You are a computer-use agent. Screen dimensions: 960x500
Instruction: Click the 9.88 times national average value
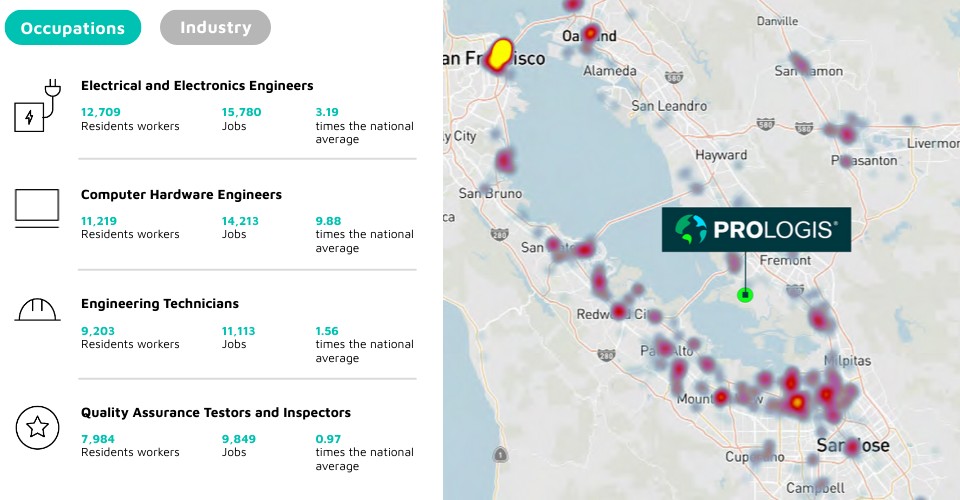328,221
